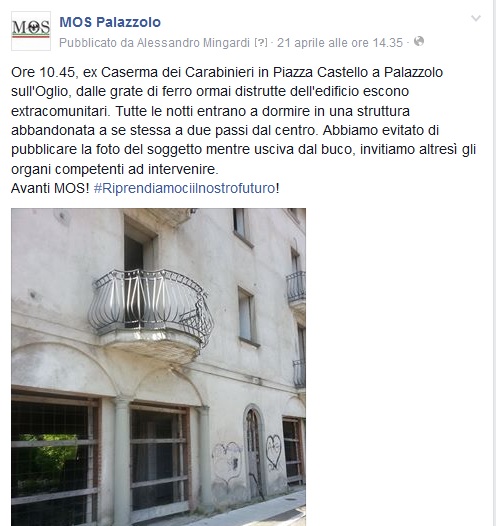
Task: Click the "organi competenti ad intervenire" text line
Action: [115, 169]
